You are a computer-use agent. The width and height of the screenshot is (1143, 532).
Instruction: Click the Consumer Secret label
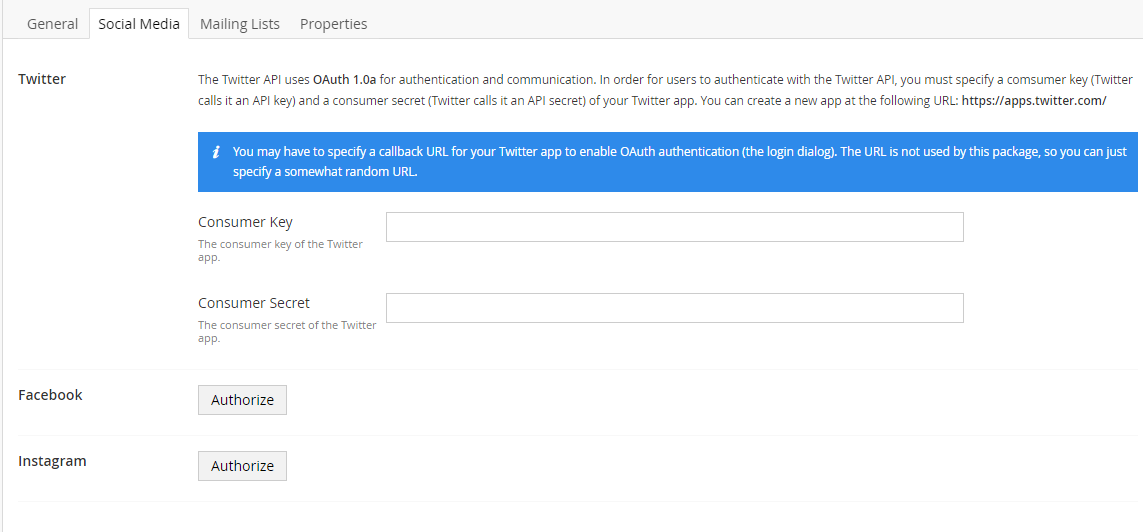point(254,303)
